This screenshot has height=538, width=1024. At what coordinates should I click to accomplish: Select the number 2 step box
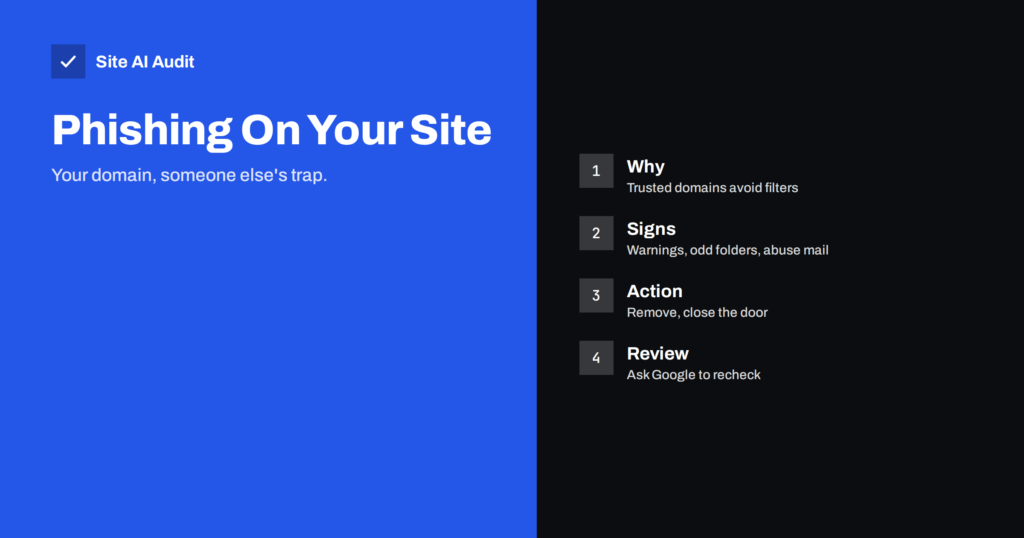click(596, 233)
